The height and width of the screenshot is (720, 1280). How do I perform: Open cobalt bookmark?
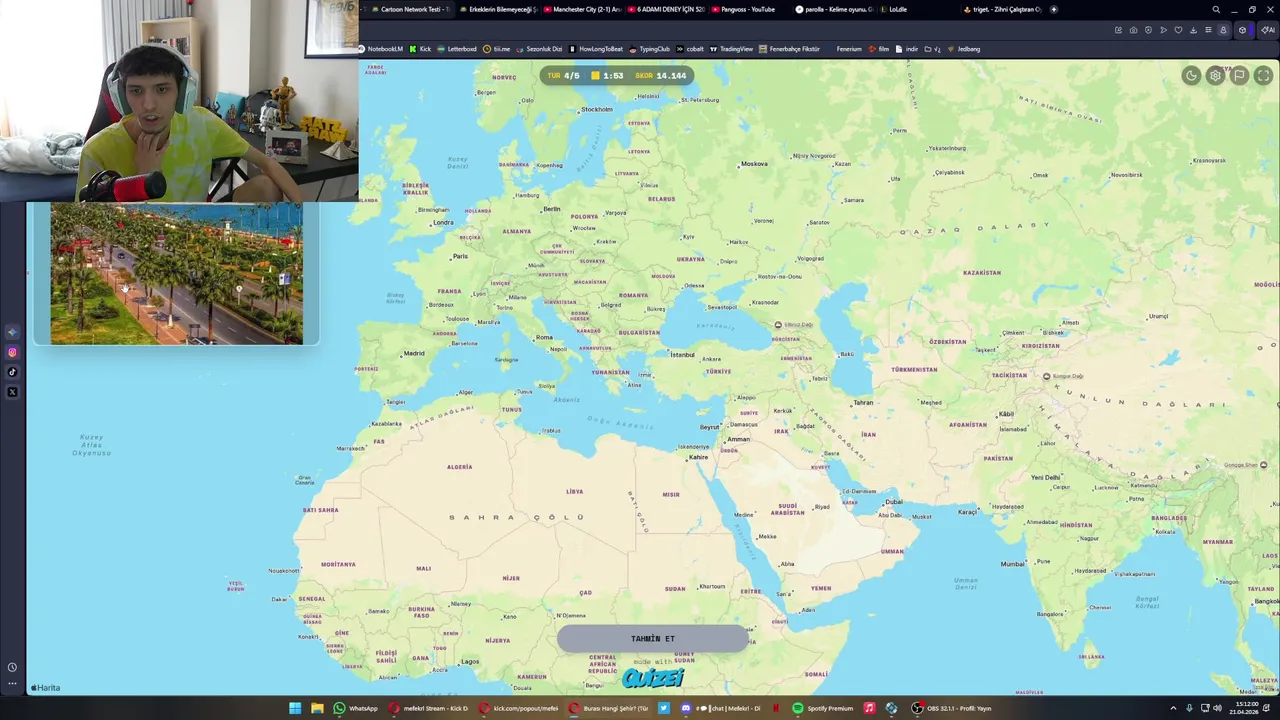(690, 49)
